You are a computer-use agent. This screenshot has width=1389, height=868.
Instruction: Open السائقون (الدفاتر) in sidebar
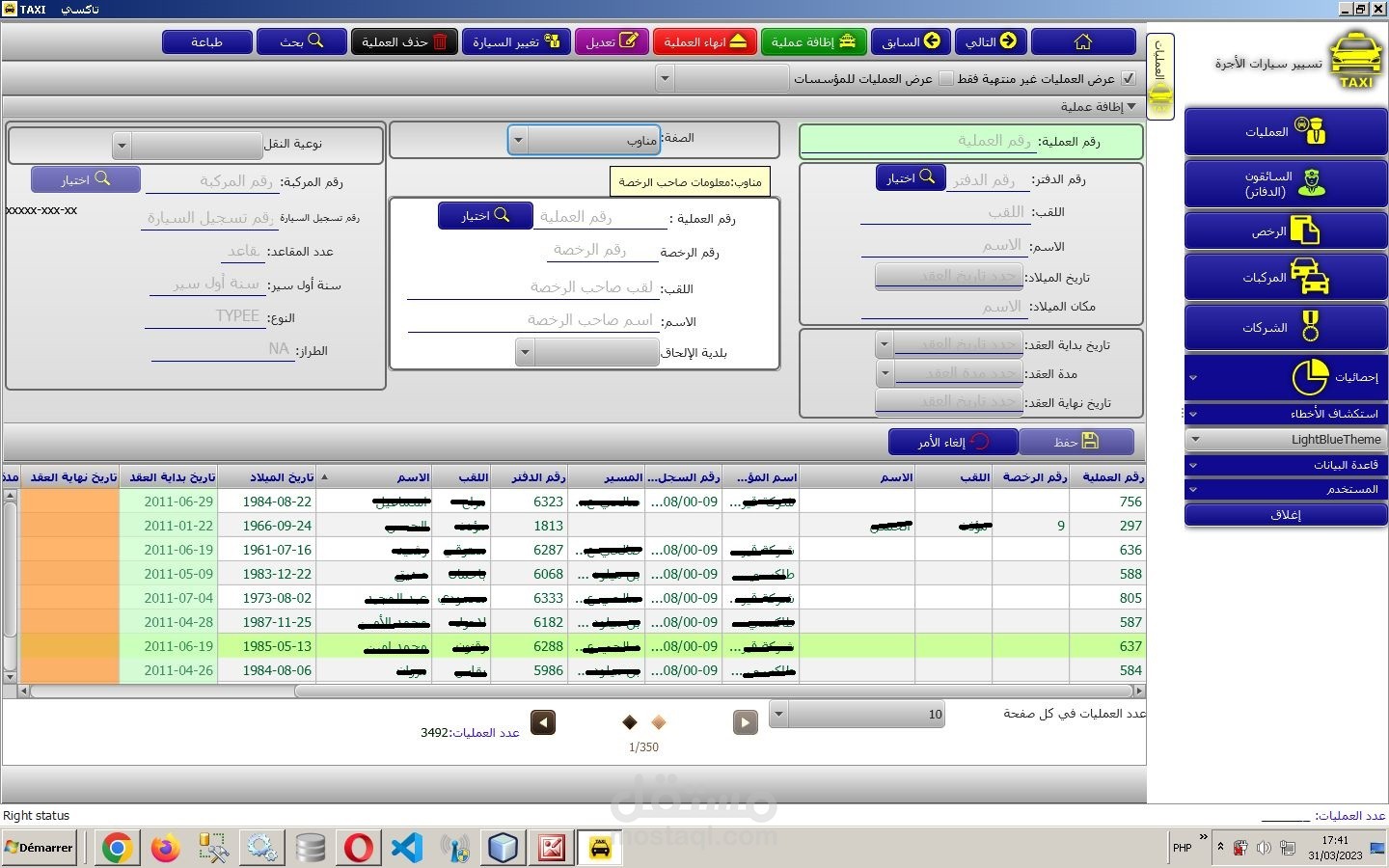[x=1286, y=183]
